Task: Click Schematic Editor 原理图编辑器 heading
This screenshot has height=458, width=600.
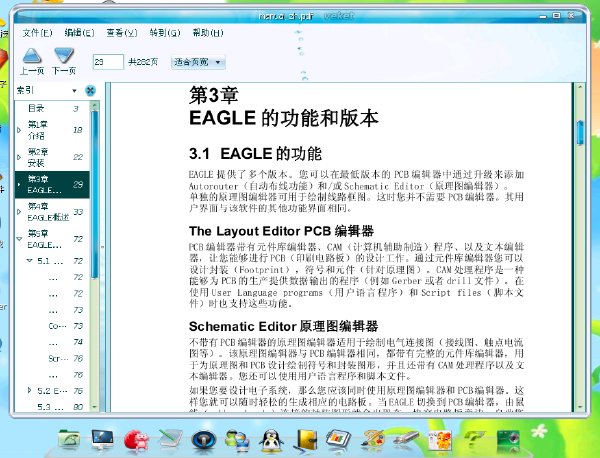Action: pos(284,326)
